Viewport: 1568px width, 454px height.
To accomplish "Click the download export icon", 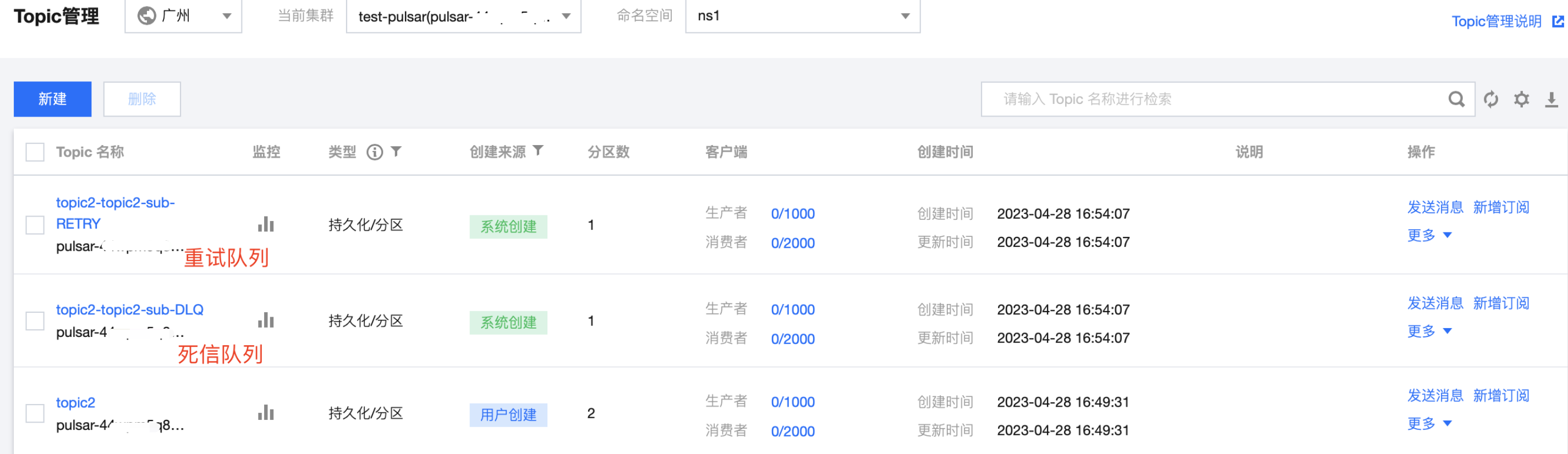I will point(1551,99).
